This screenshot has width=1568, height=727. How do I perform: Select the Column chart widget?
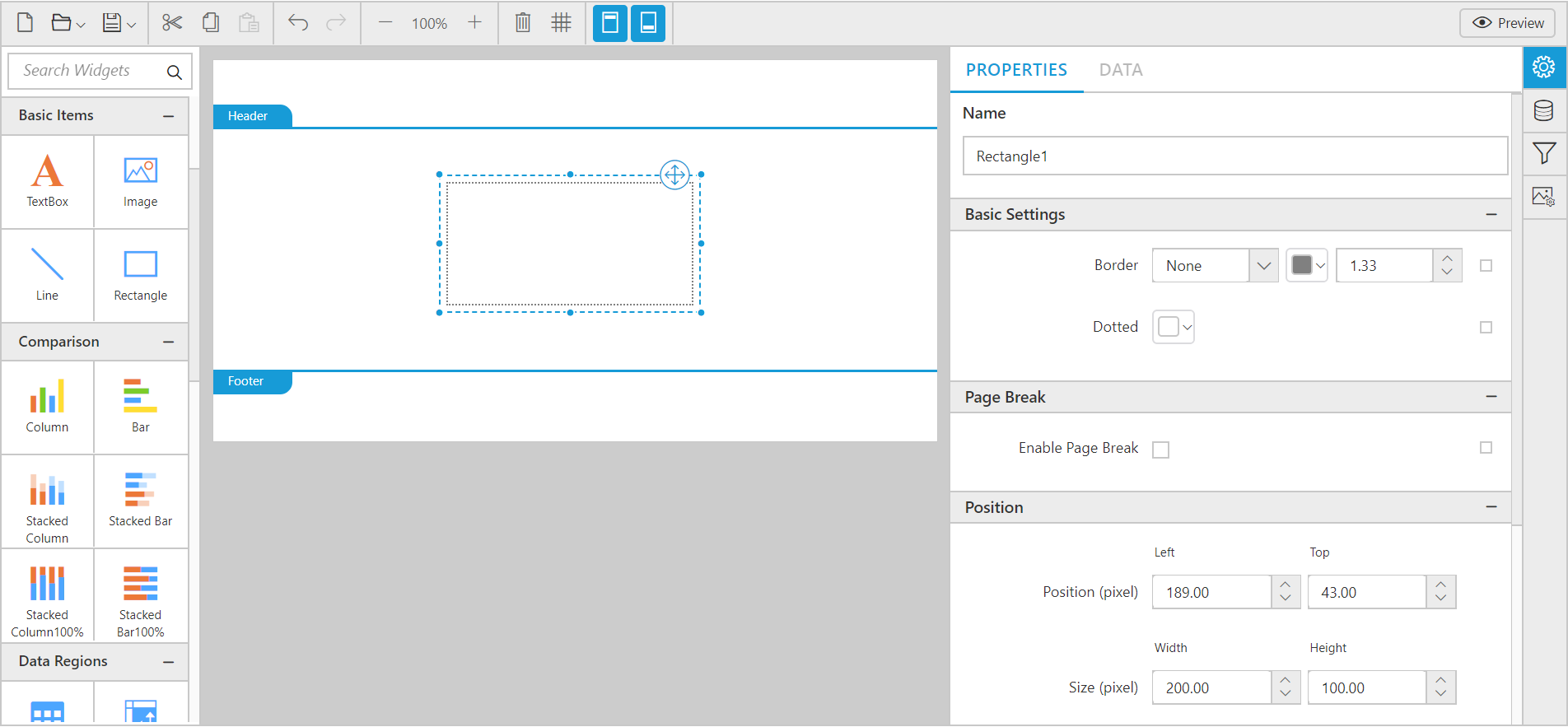pyautogui.click(x=48, y=408)
